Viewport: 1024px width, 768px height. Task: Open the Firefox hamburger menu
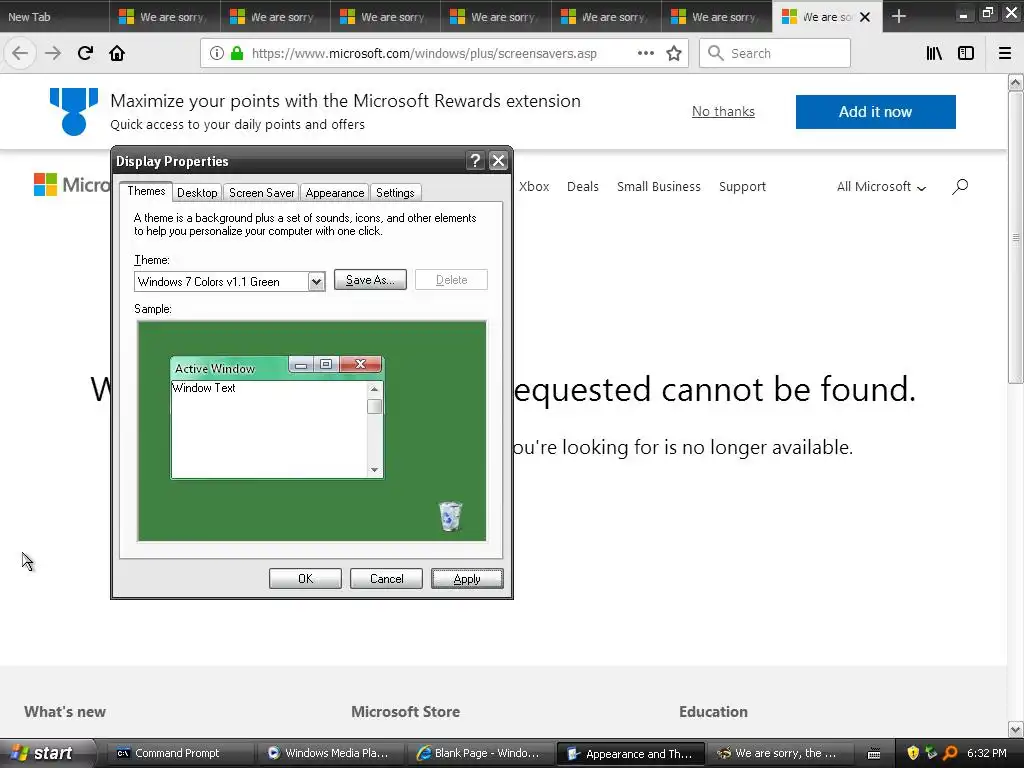coord(1005,54)
